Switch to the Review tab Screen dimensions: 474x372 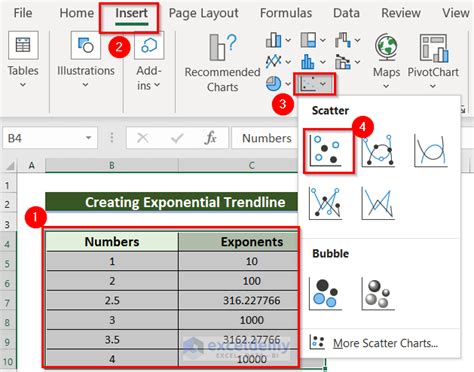click(401, 13)
